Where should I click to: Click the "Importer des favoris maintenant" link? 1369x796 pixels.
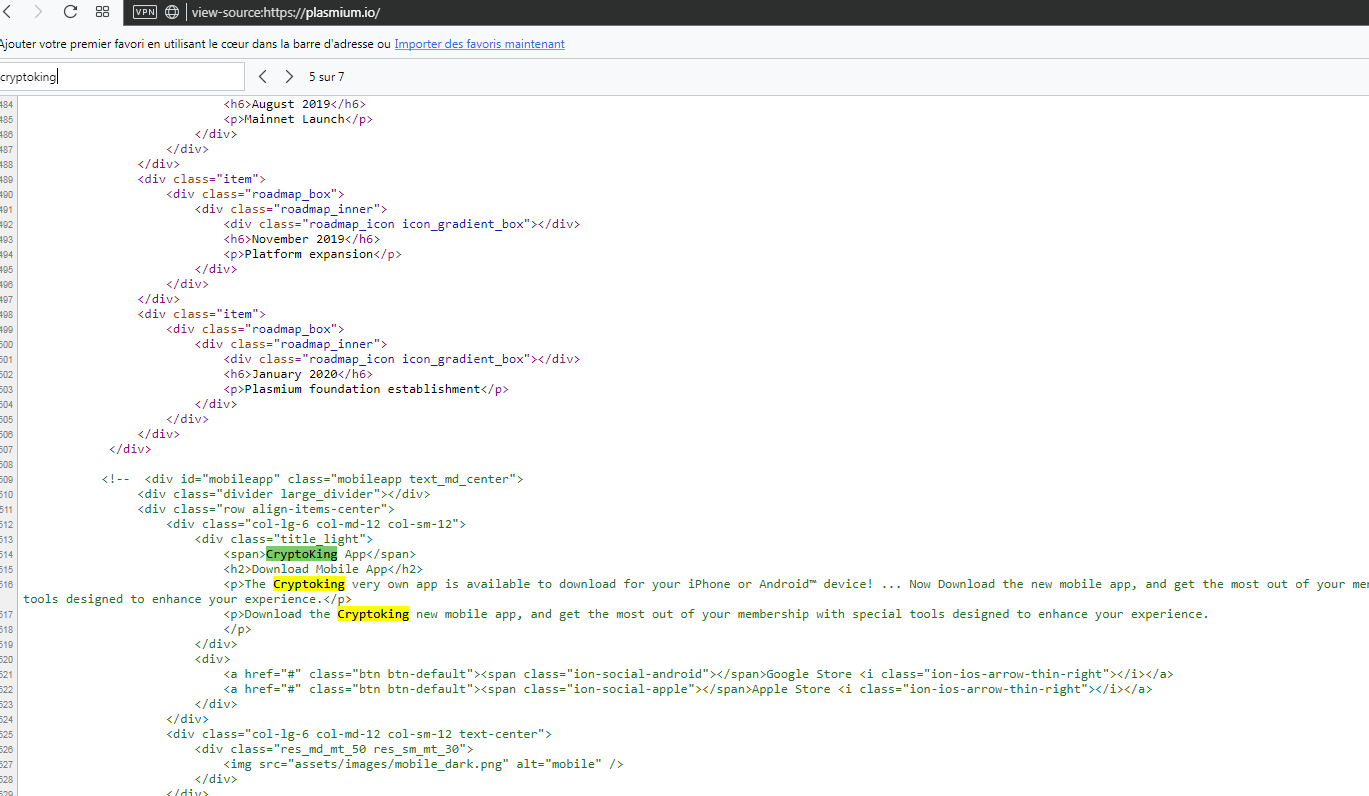coord(479,44)
